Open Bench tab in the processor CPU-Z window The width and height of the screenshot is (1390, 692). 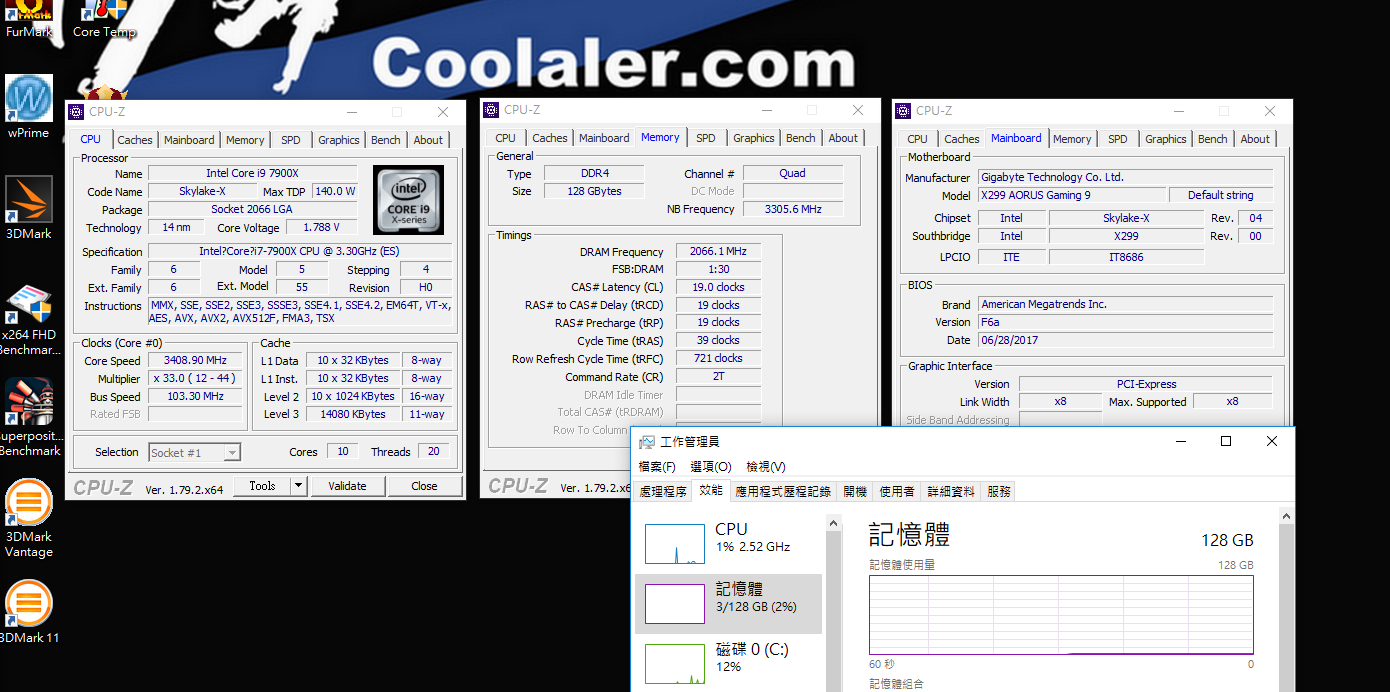(385, 140)
